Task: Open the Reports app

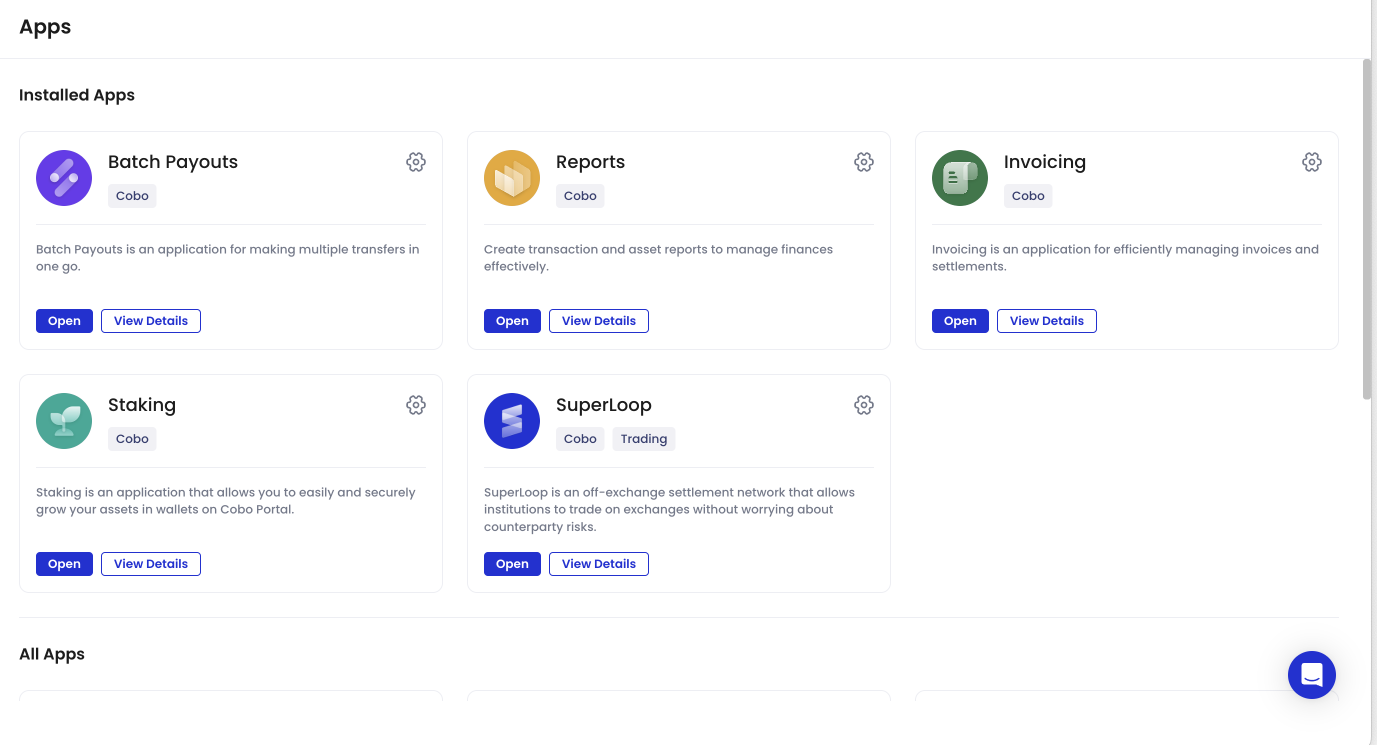Action: [x=512, y=321]
